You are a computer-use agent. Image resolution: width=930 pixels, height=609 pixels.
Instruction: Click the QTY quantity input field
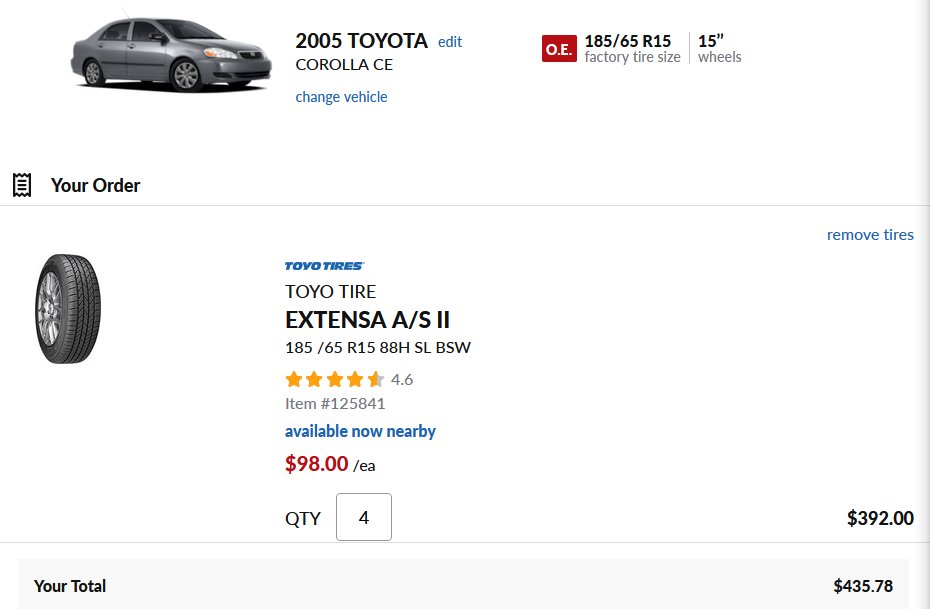pyautogui.click(x=364, y=517)
